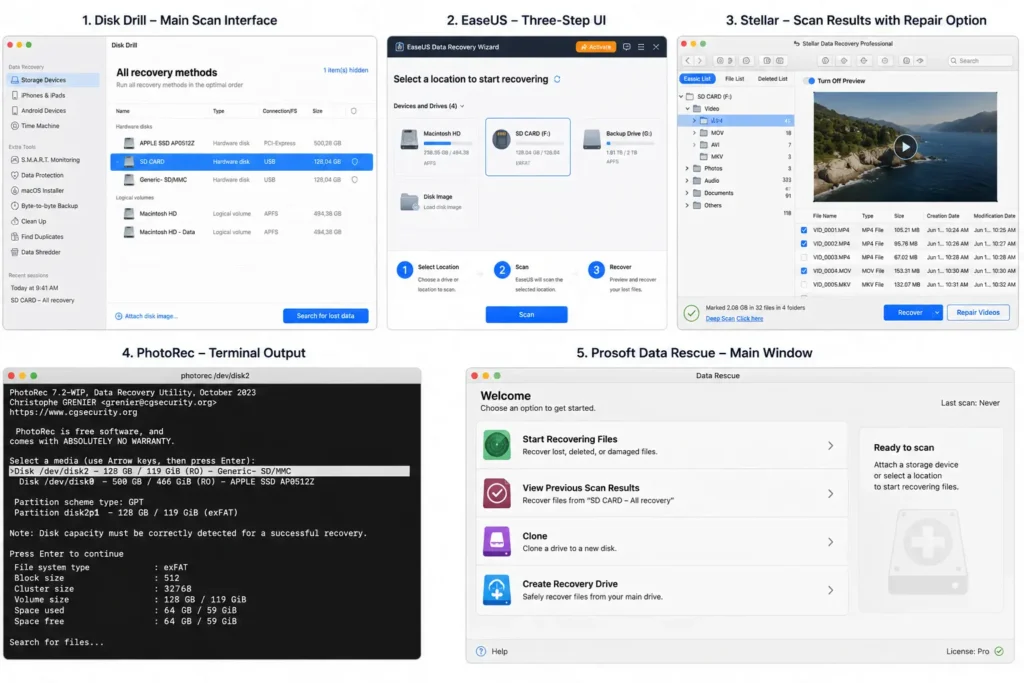Open recent session SD CARD – All recovery
The image size is (1024, 683).
42,300
